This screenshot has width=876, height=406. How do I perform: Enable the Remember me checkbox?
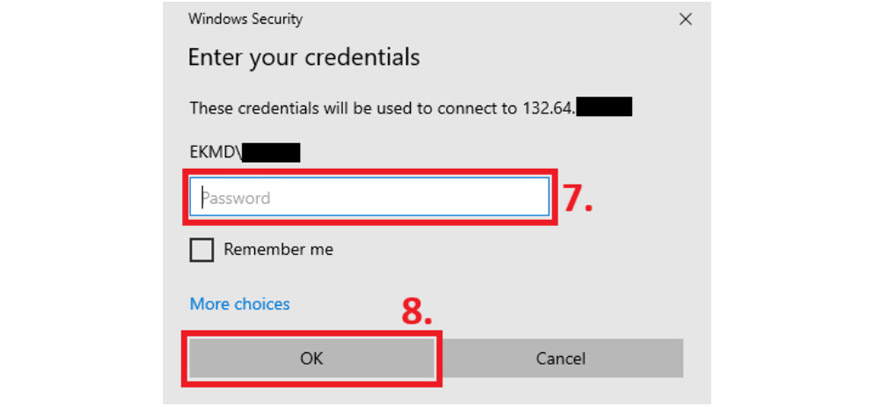coord(202,250)
